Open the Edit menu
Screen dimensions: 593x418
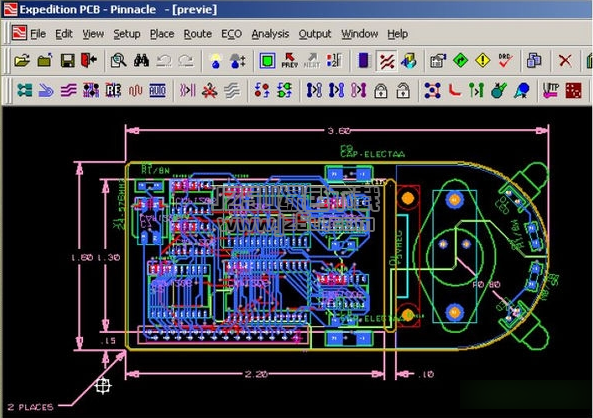pyautogui.click(x=64, y=34)
